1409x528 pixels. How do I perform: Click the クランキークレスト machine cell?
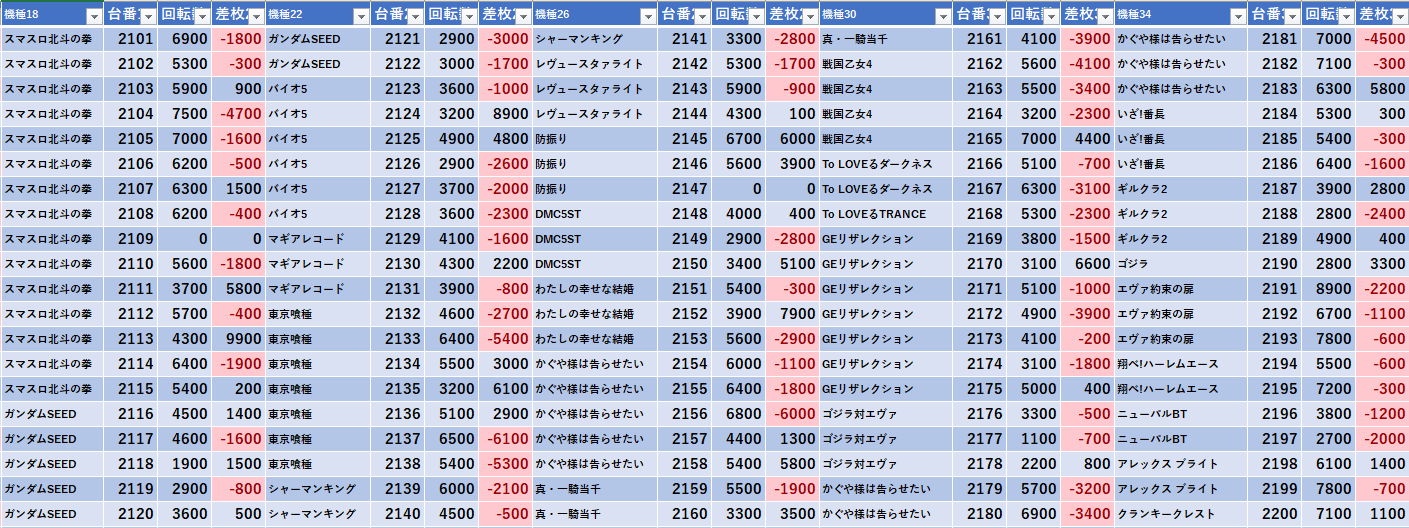[x=1181, y=514]
